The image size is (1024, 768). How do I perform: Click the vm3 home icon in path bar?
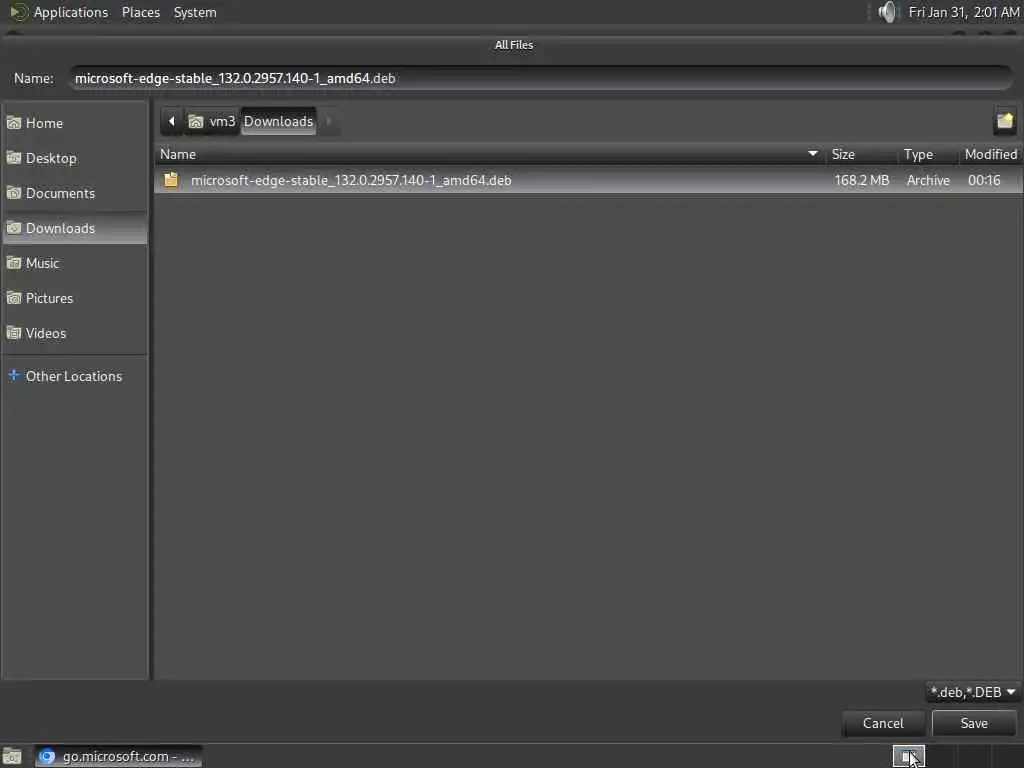pyautogui.click(x=196, y=121)
